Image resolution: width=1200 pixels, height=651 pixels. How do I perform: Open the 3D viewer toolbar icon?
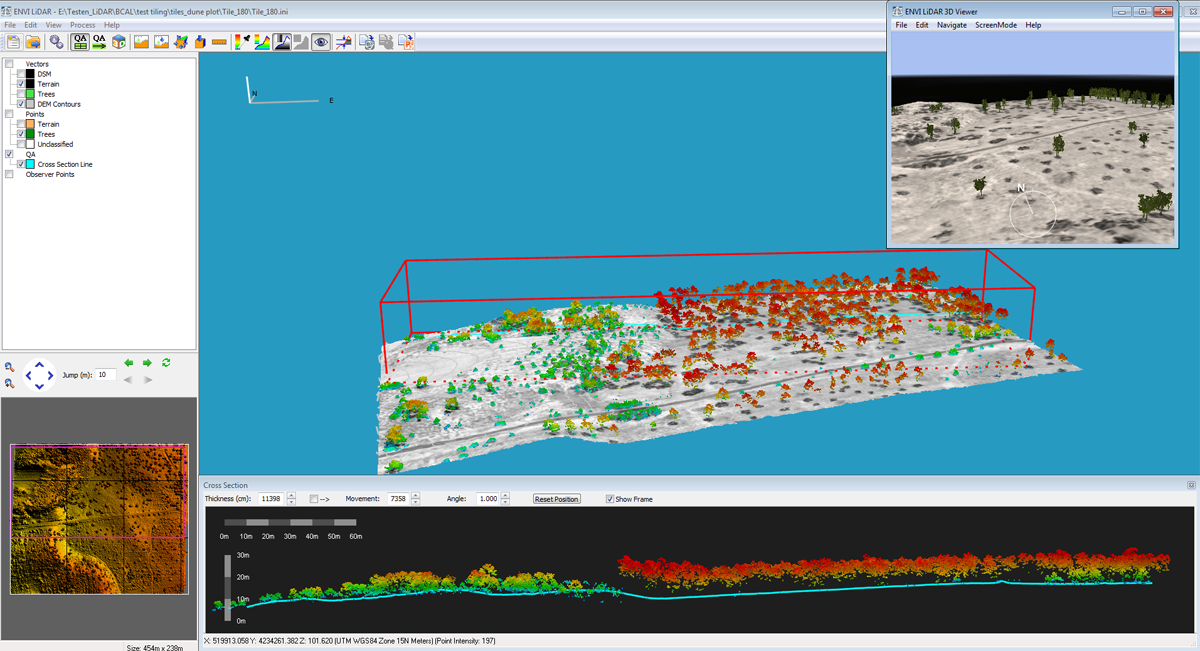[120, 42]
